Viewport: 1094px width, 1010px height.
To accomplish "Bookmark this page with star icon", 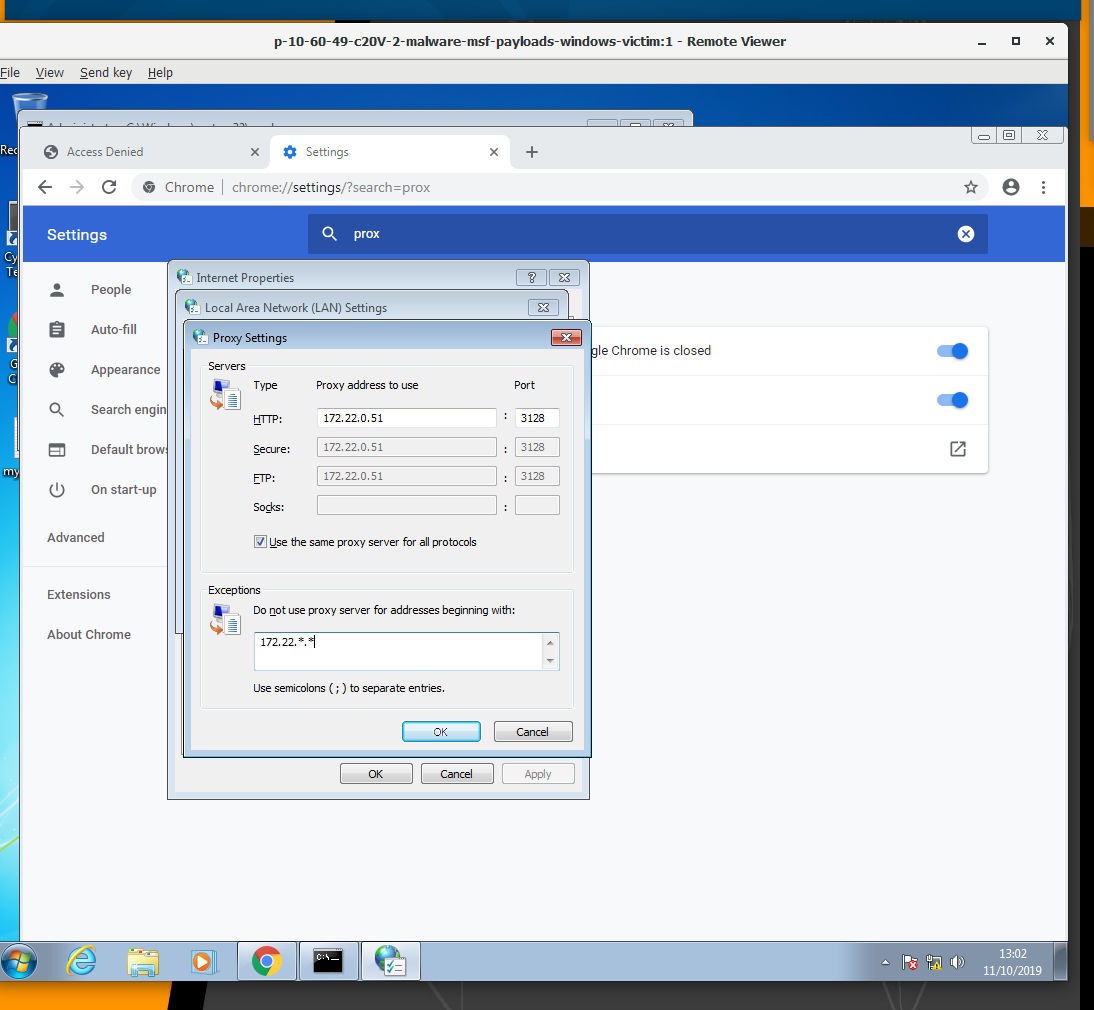I will click(970, 187).
